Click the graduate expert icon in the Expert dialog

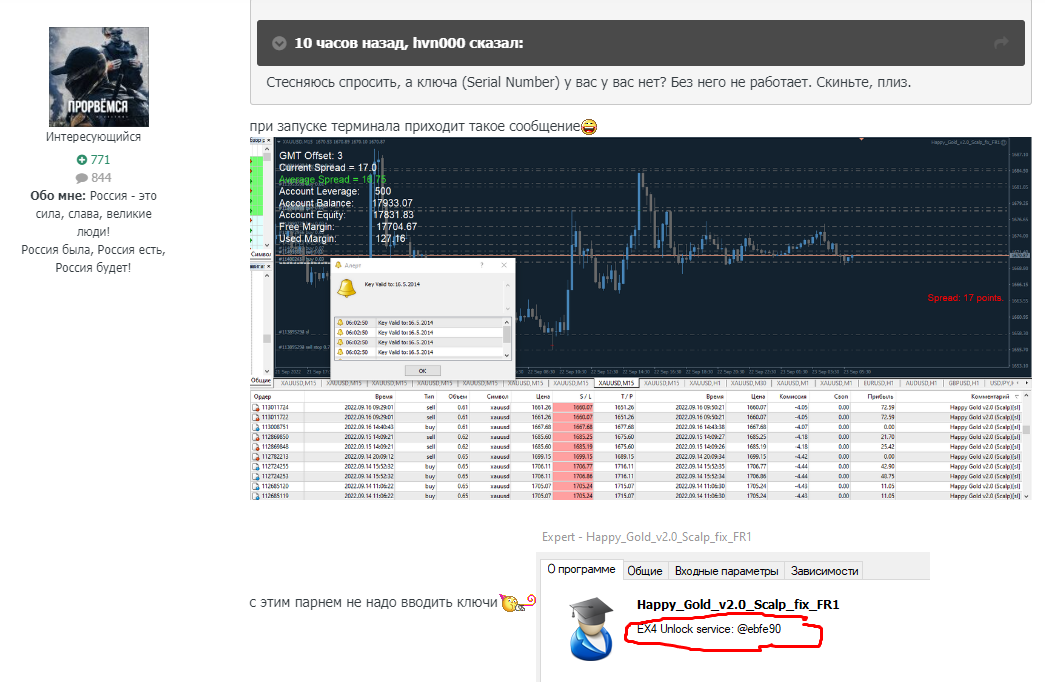point(592,629)
